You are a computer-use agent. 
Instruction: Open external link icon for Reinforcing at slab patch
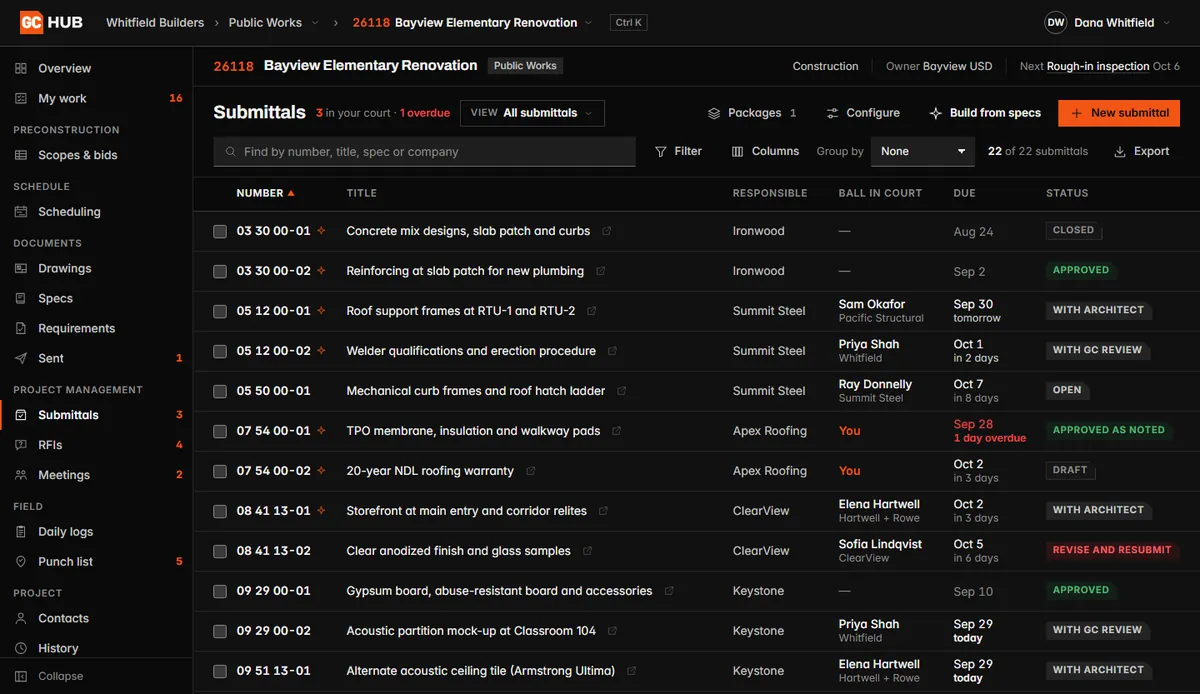[600, 271]
